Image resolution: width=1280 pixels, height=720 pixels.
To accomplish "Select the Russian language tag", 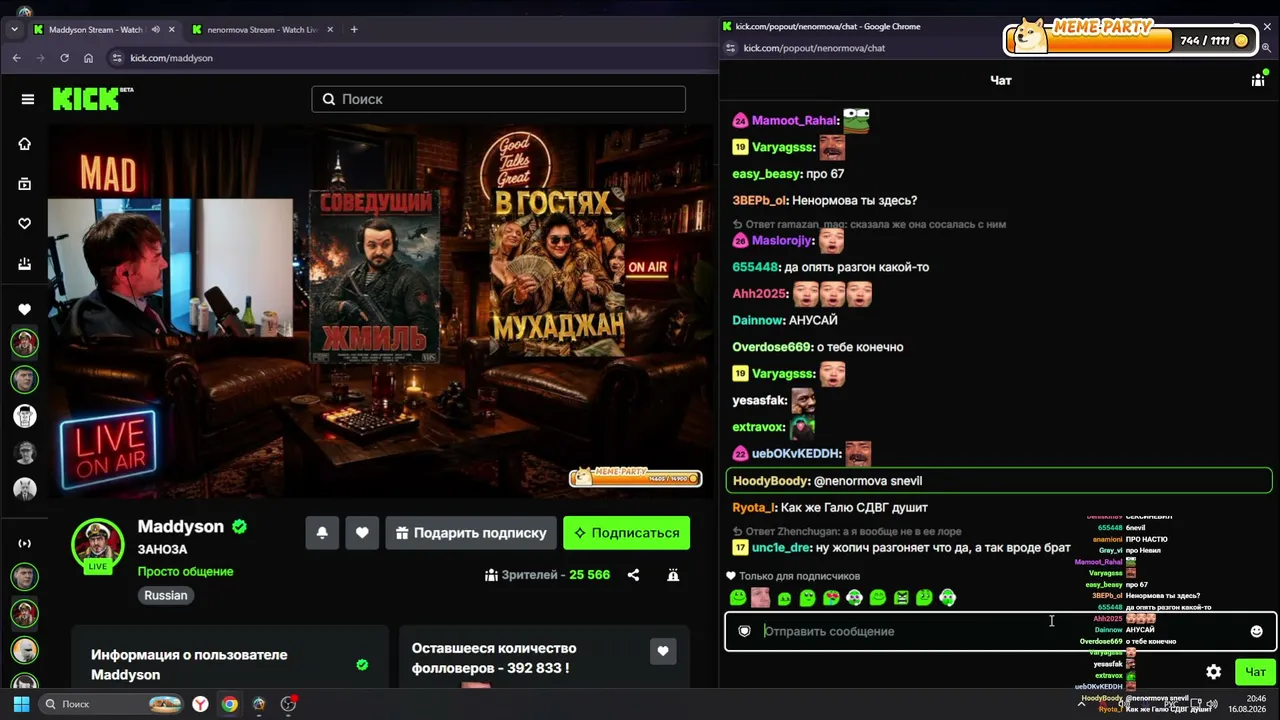I will click(x=165, y=595).
